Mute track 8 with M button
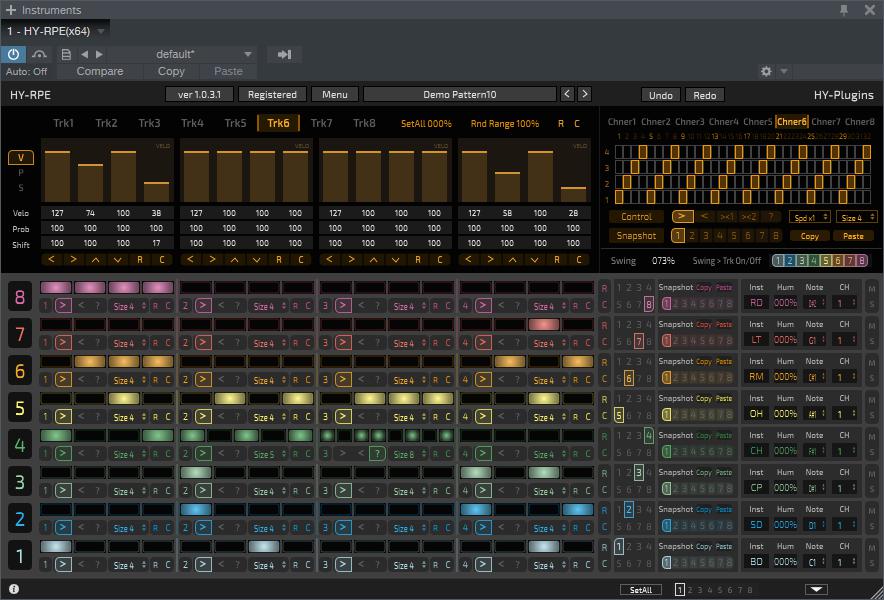This screenshot has width=884, height=600. click(872, 289)
